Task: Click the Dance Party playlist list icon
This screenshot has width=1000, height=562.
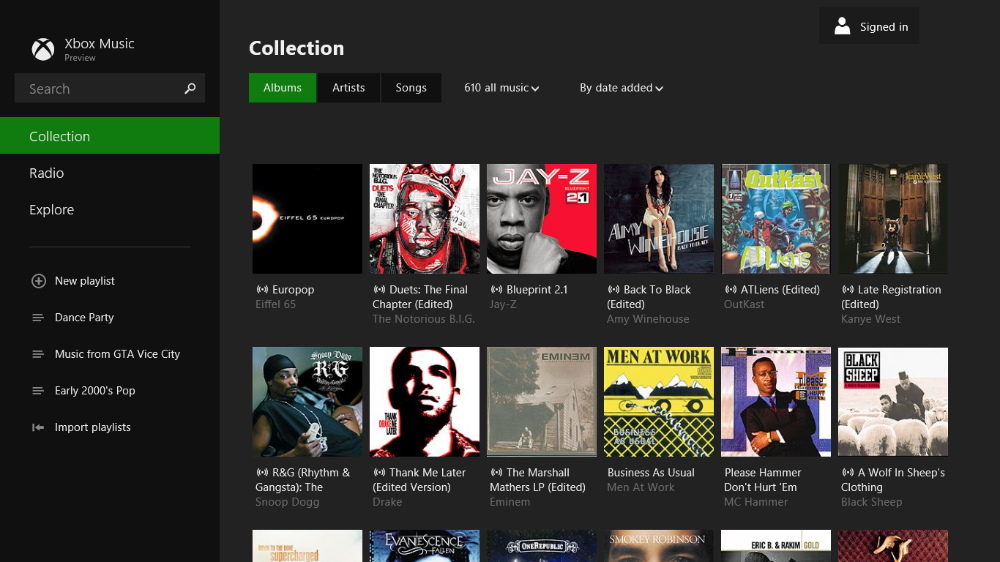Action: tap(38, 317)
